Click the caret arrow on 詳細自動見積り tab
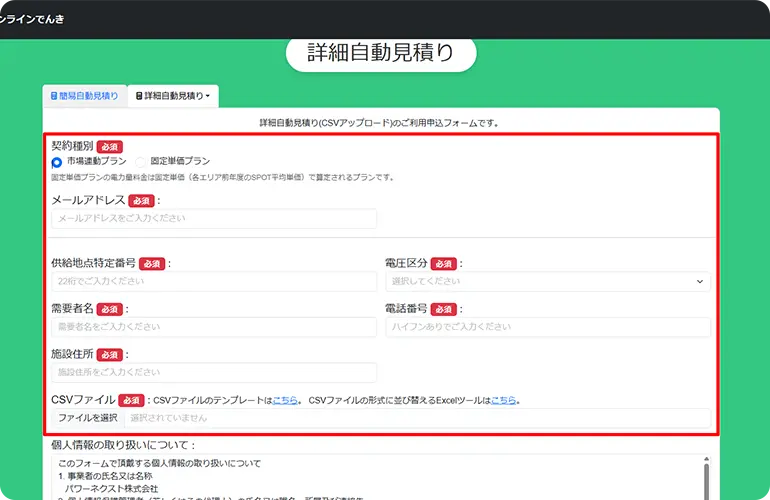The height and width of the screenshot is (500, 770). [208, 96]
